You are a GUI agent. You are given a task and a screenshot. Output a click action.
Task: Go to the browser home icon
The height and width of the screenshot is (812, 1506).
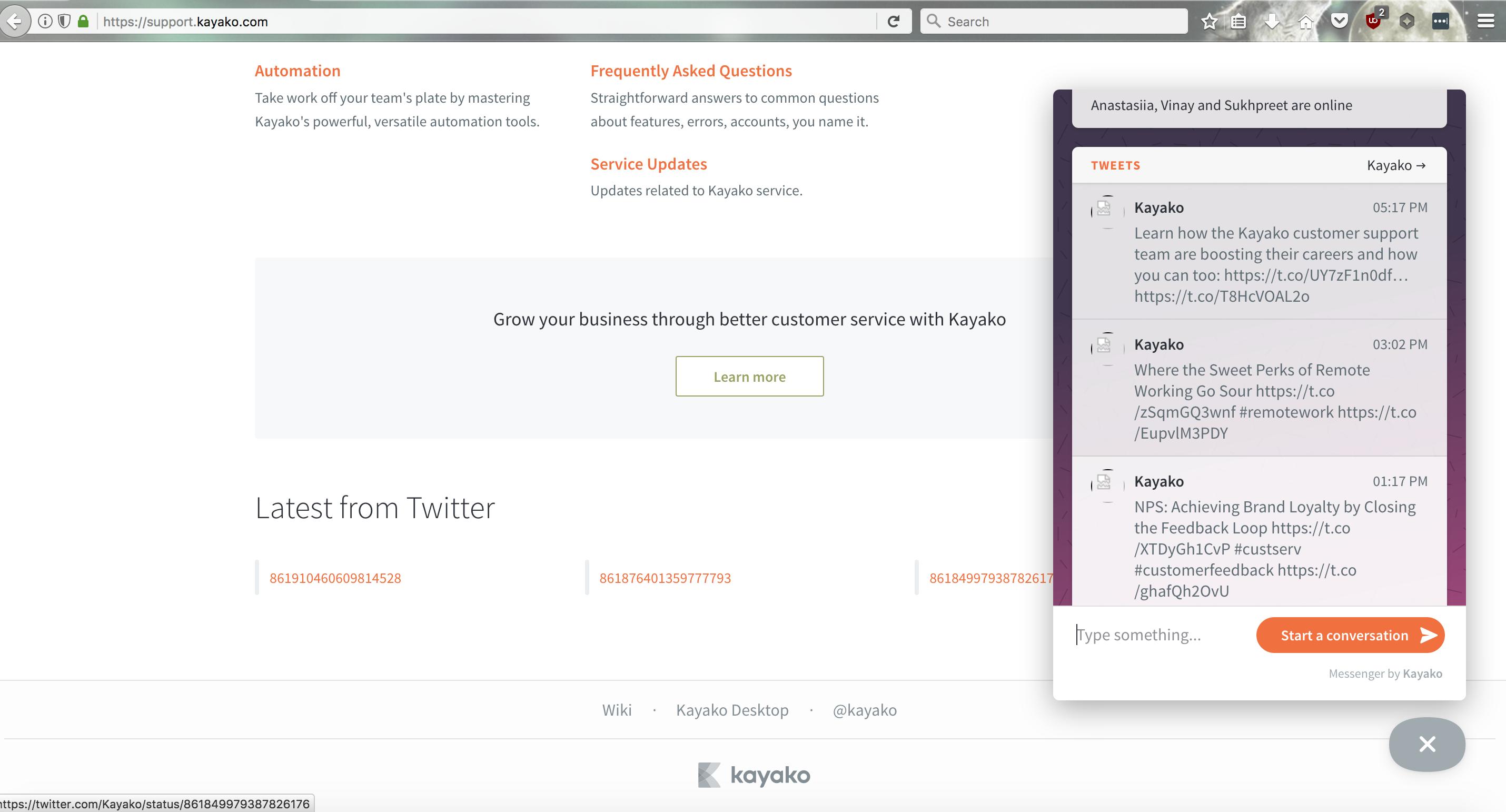1305,22
